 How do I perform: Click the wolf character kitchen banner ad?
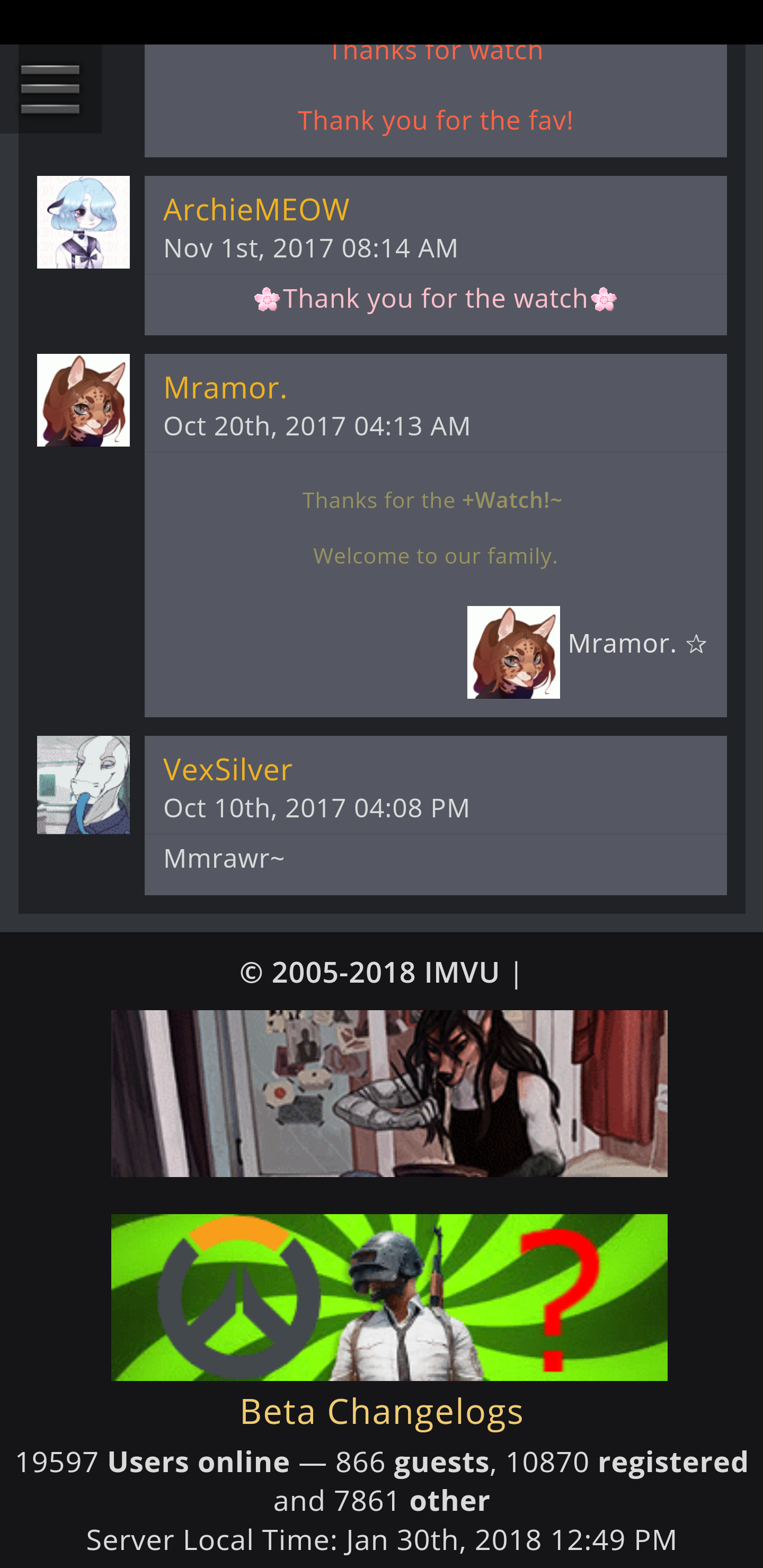coord(389,1093)
